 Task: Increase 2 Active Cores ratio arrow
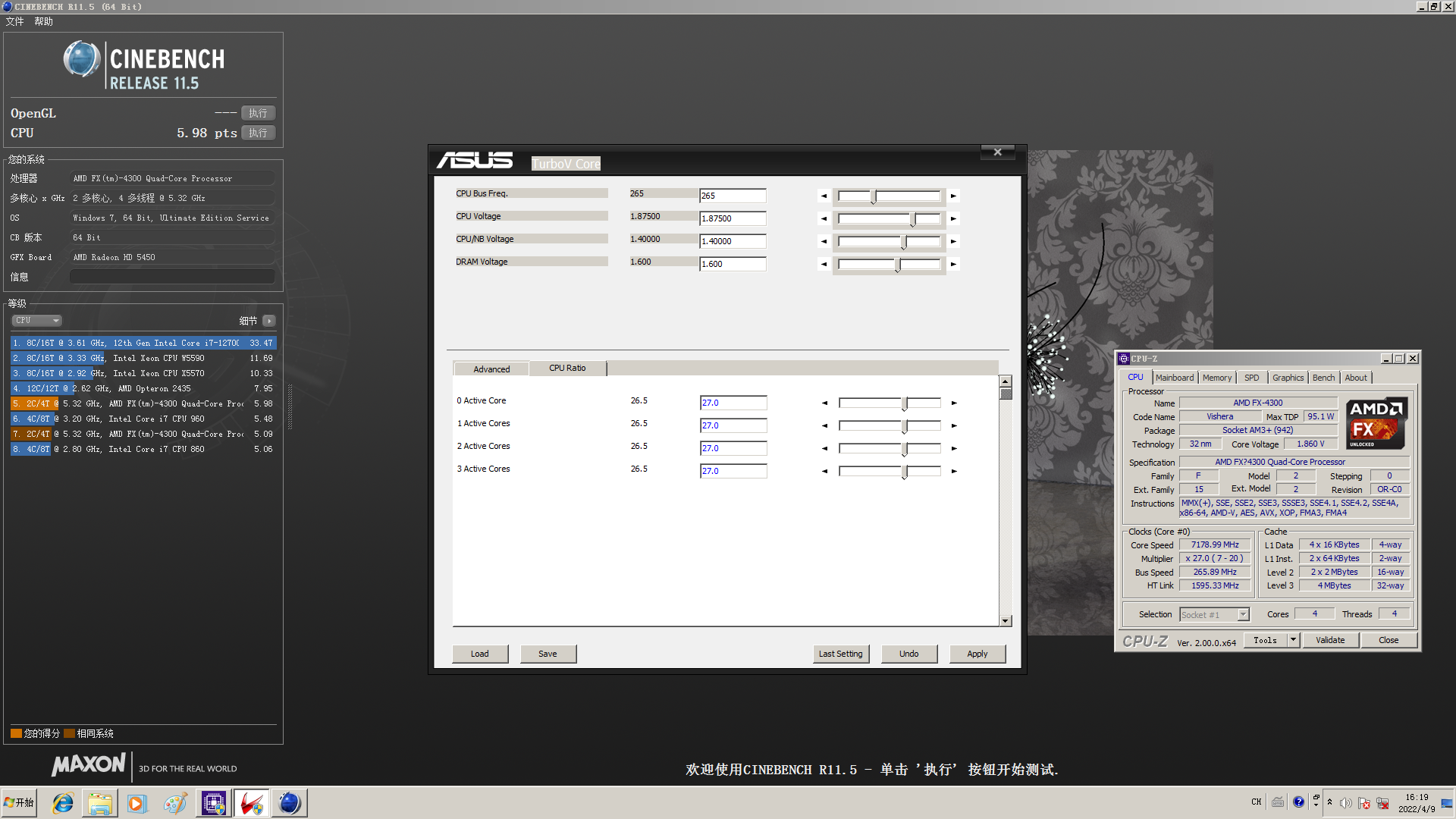click(x=954, y=448)
